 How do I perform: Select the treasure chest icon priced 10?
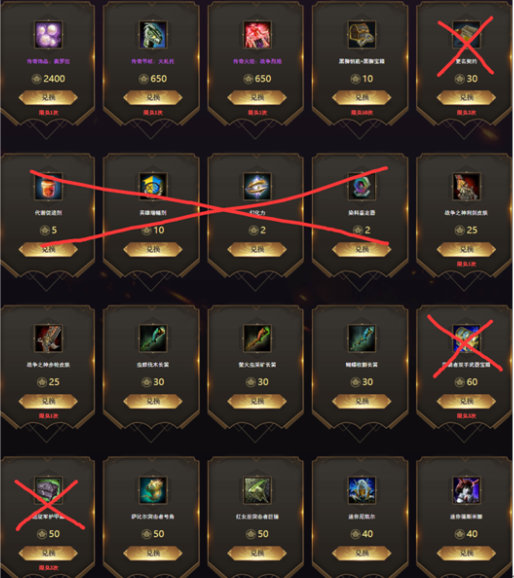pyautogui.click(x=362, y=35)
